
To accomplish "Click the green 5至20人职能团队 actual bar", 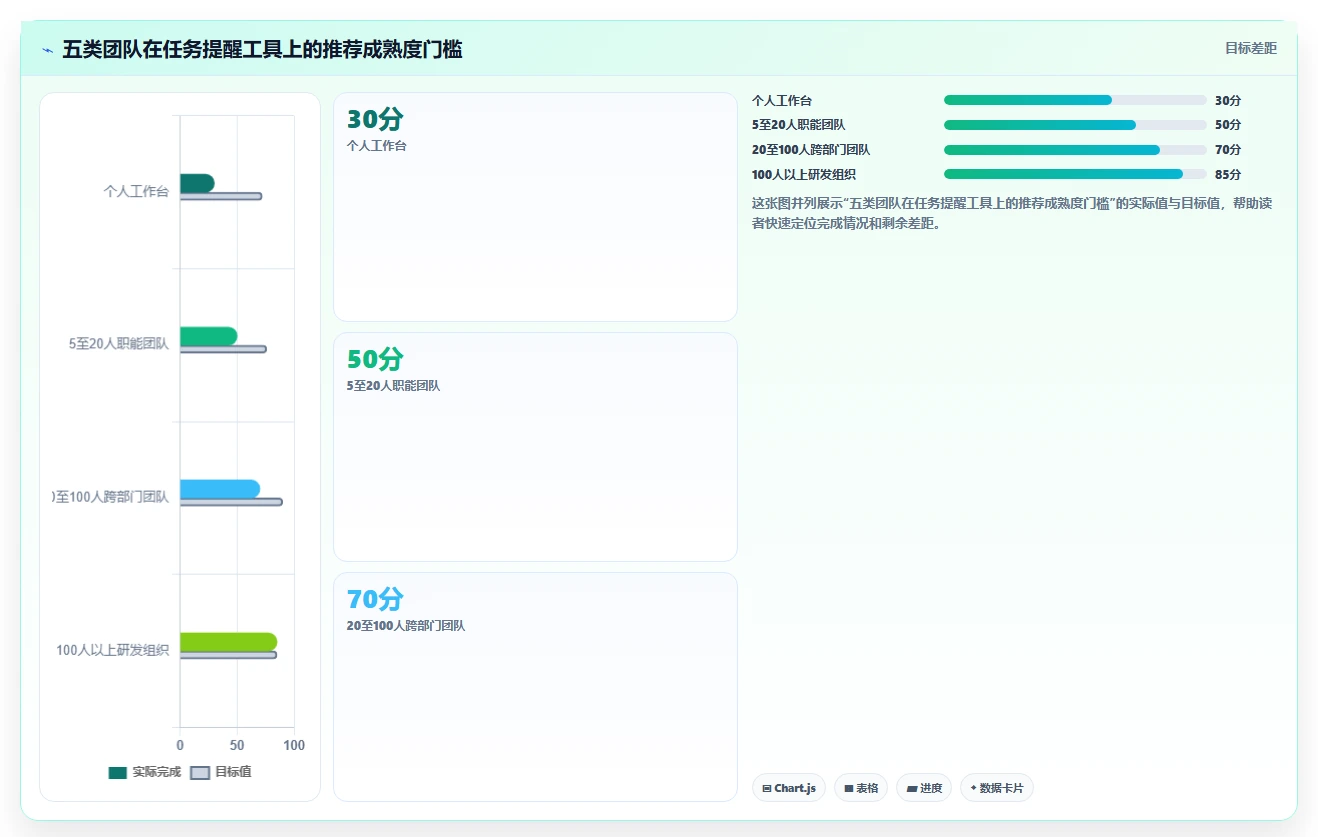I will [208, 336].
